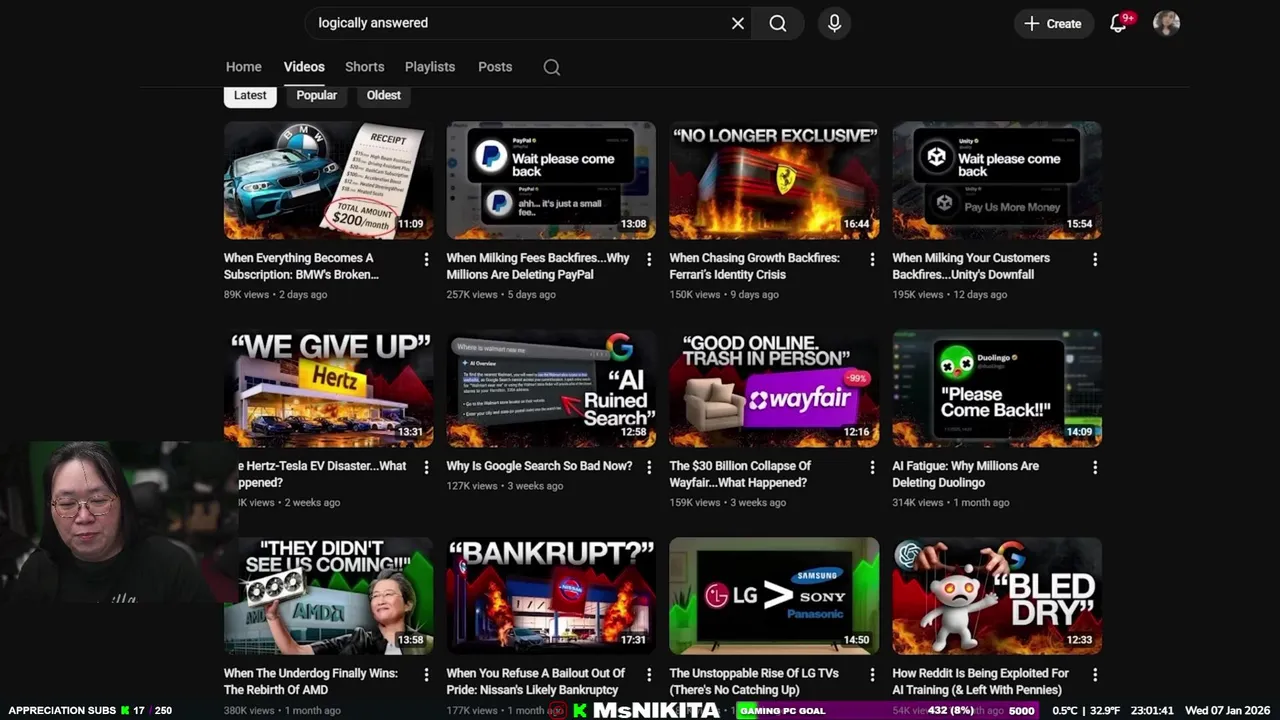Open notifications bell icon

[1118, 23]
